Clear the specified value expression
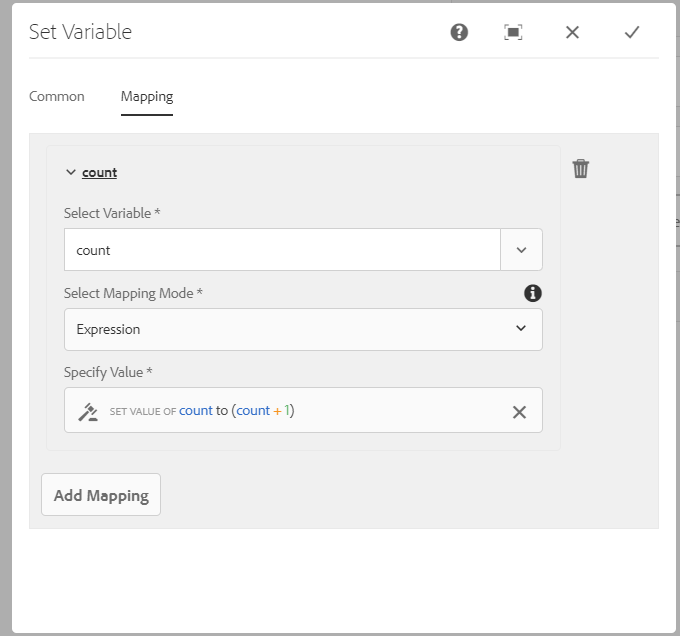This screenshot has height=636, width=680. 519,411
